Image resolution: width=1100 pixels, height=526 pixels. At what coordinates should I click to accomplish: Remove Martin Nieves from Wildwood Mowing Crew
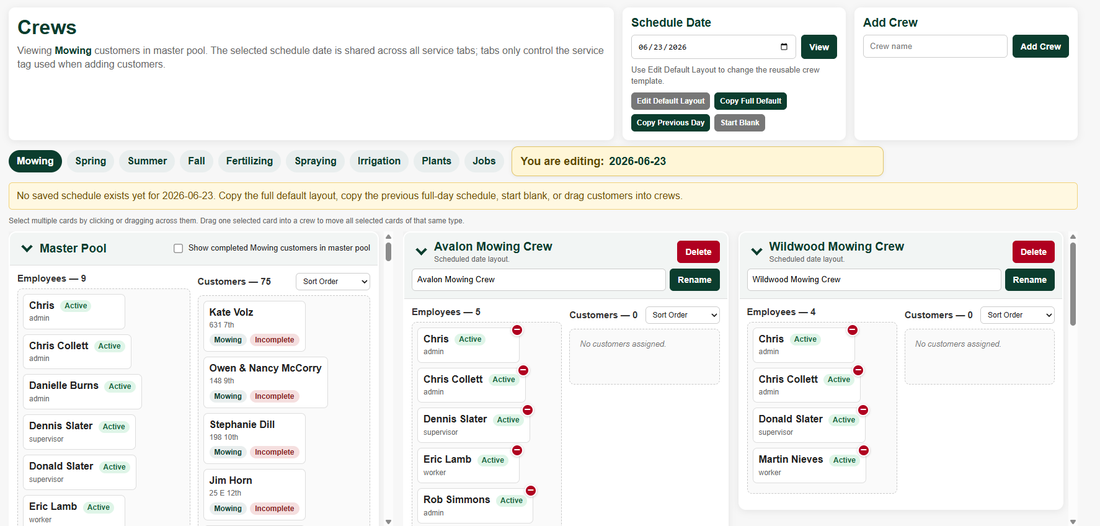[x=864, y=450]
